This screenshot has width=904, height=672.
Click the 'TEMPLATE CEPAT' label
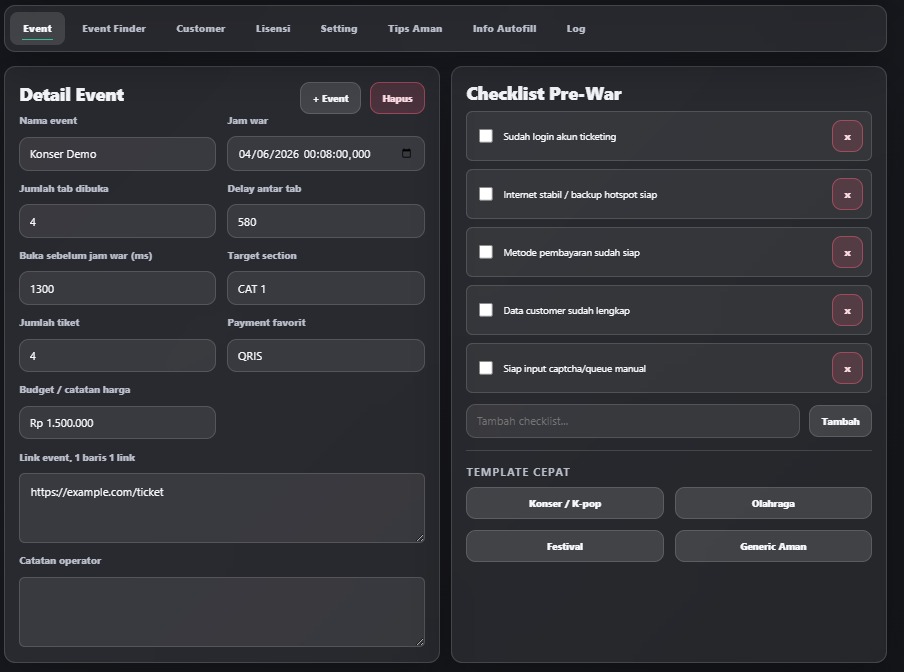click(518, 472)
